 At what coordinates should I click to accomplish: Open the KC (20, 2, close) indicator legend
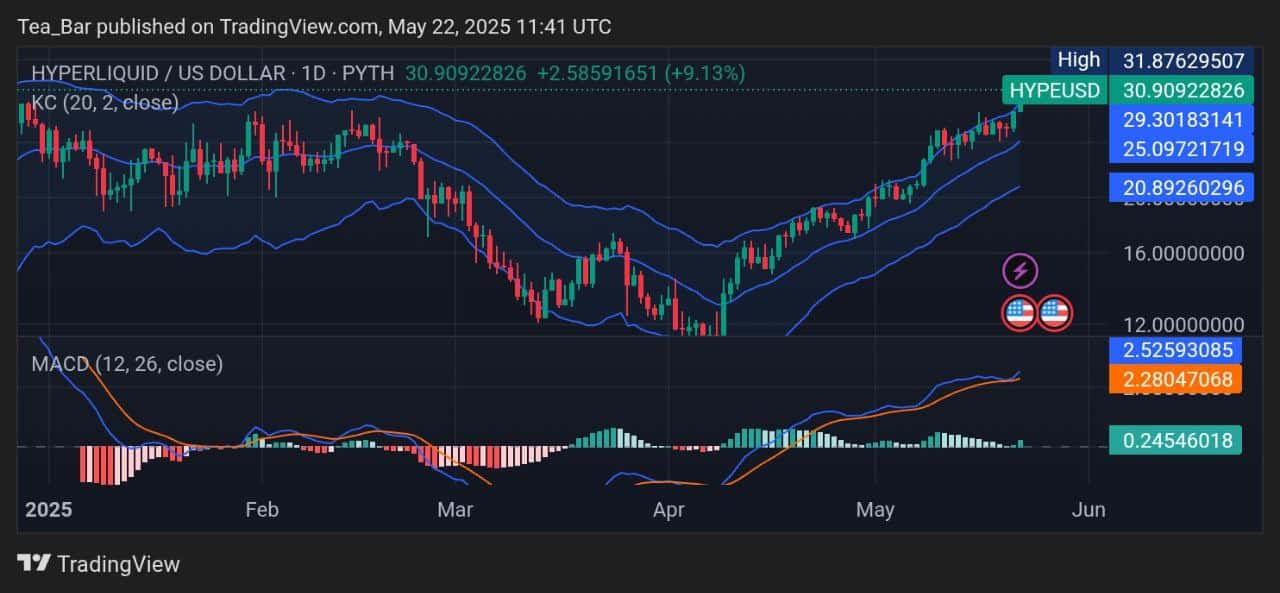pyautogui.click(x=105, y=102)
